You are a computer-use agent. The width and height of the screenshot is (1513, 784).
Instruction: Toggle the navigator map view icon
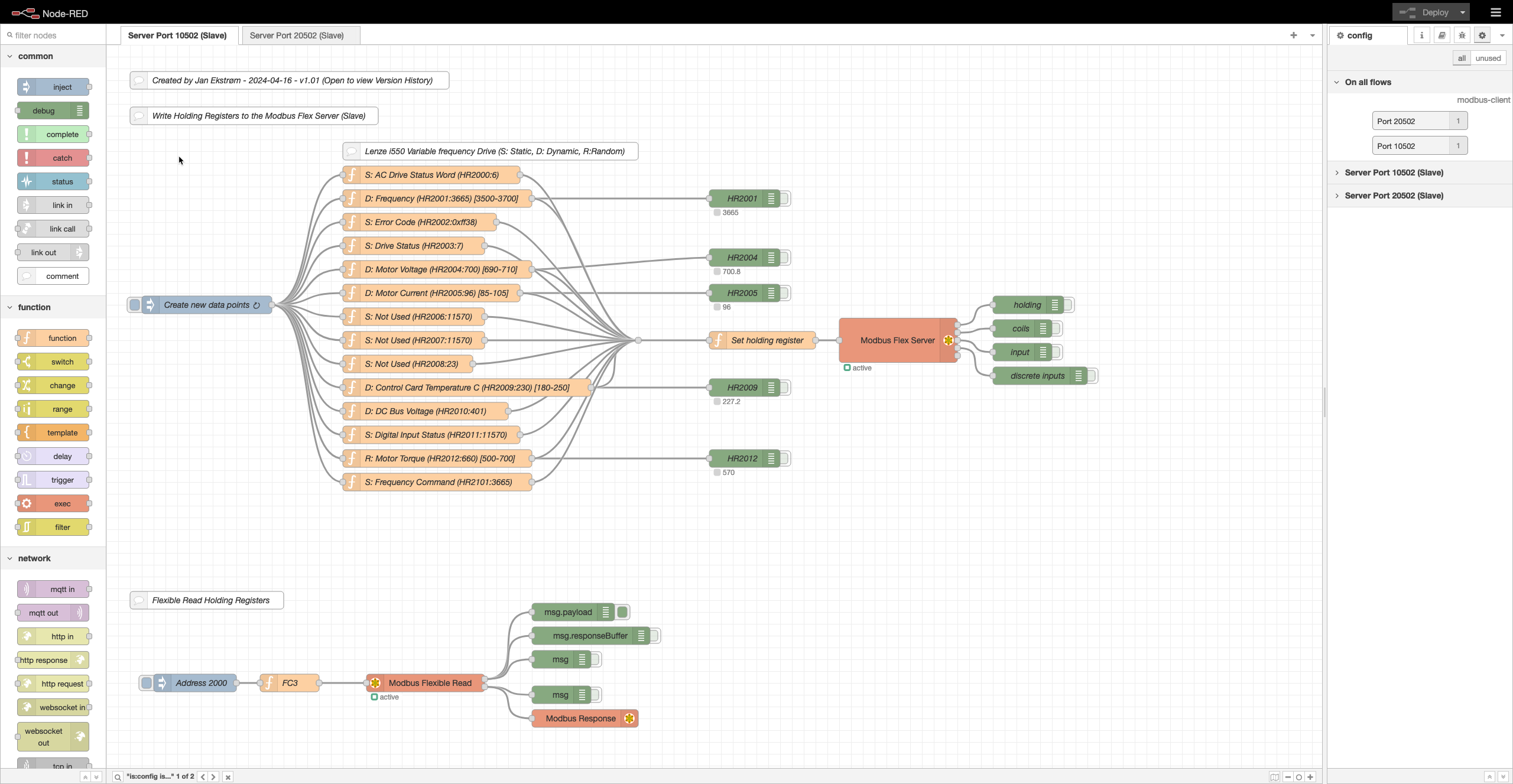pyautogui.click(x=1274, y=777)
